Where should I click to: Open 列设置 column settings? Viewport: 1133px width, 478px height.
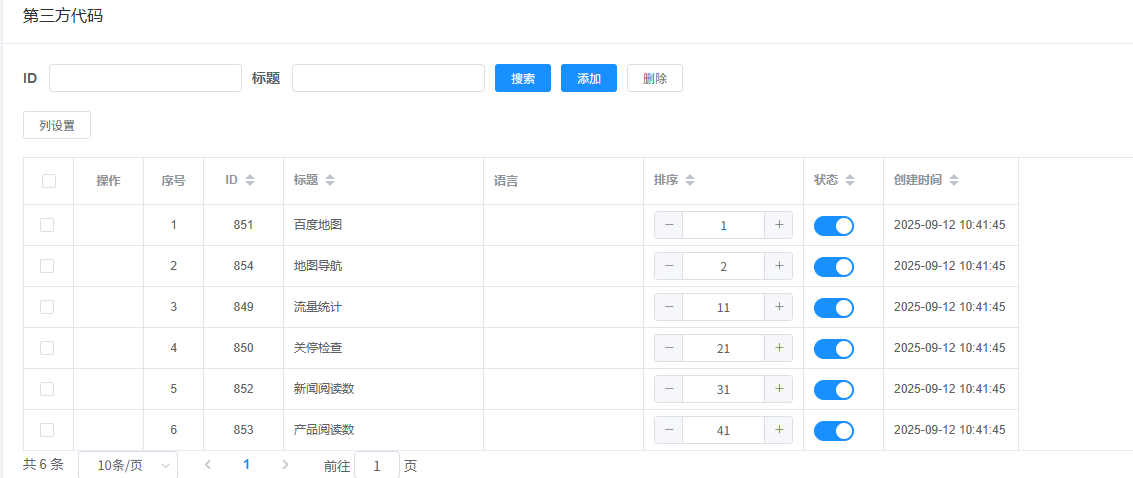coord(57,125)
